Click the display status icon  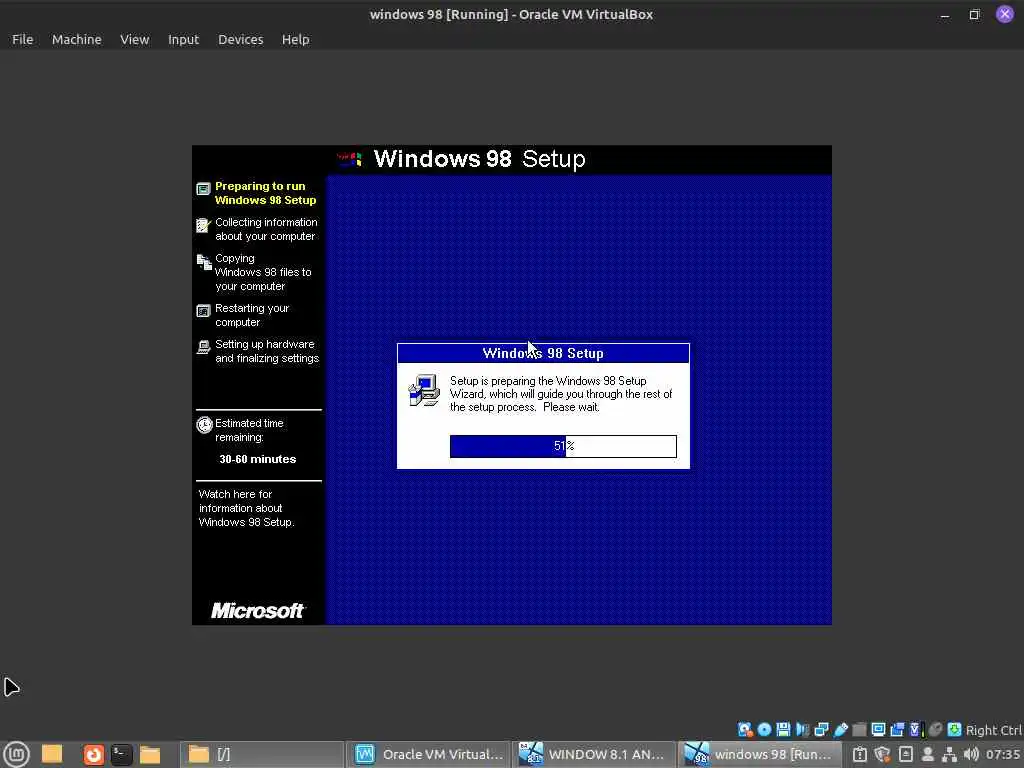coord(879,729)
